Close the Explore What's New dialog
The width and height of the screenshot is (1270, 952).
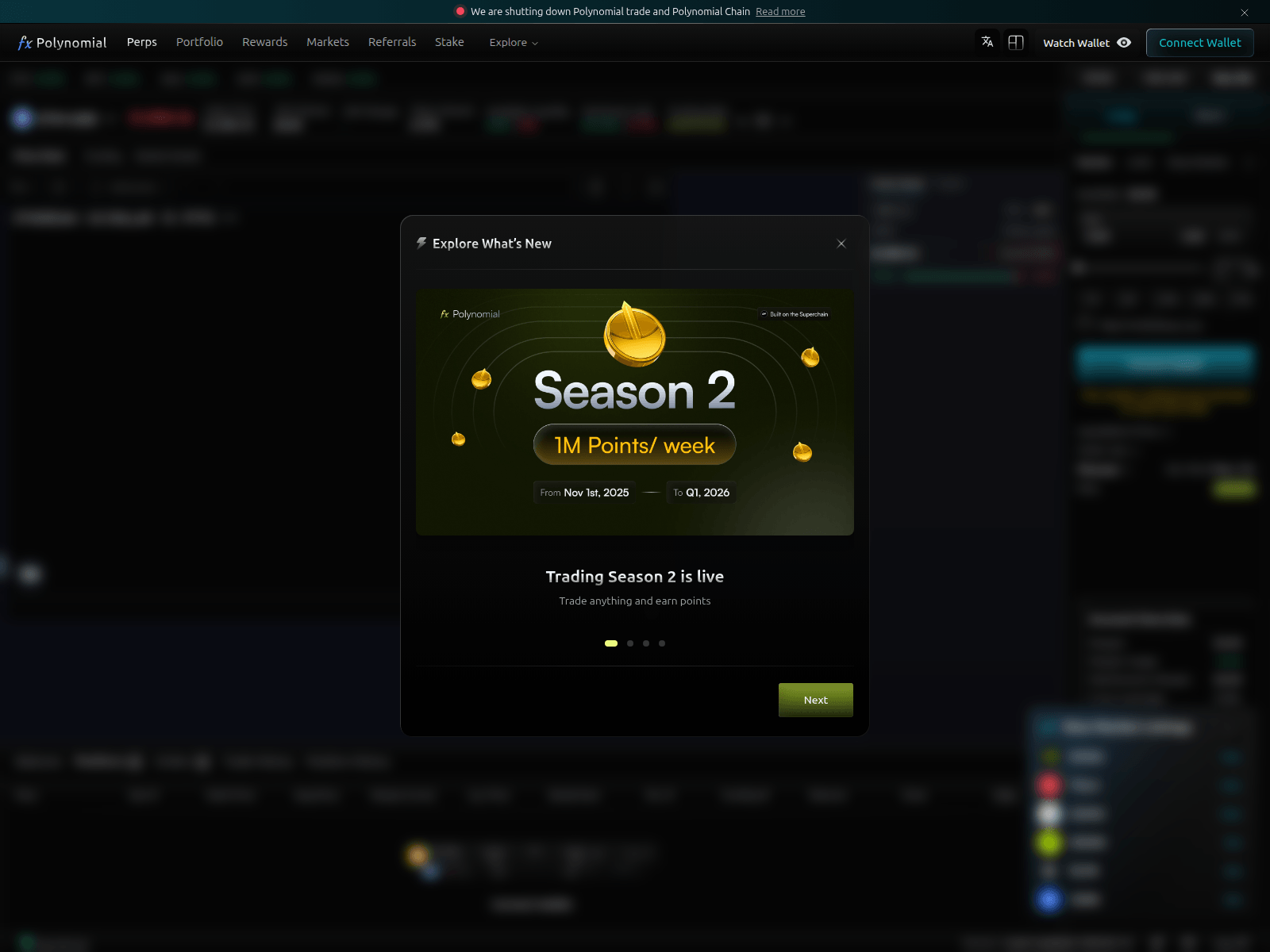tap(841, 244)
